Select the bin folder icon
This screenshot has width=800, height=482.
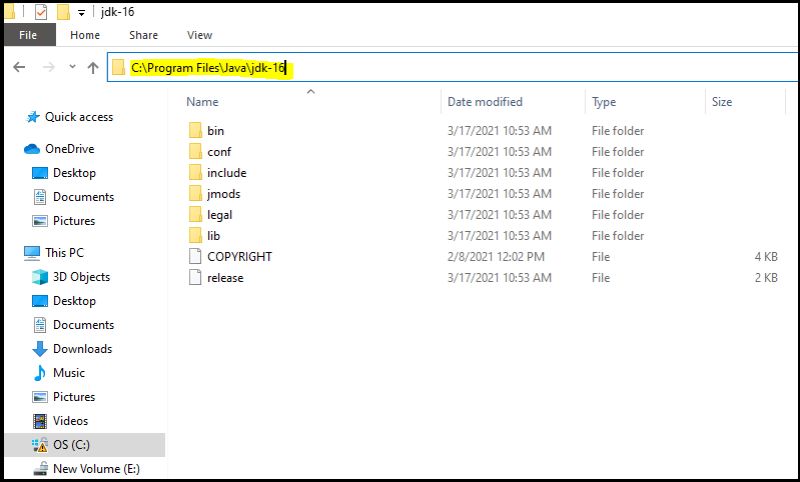point(195,131)
